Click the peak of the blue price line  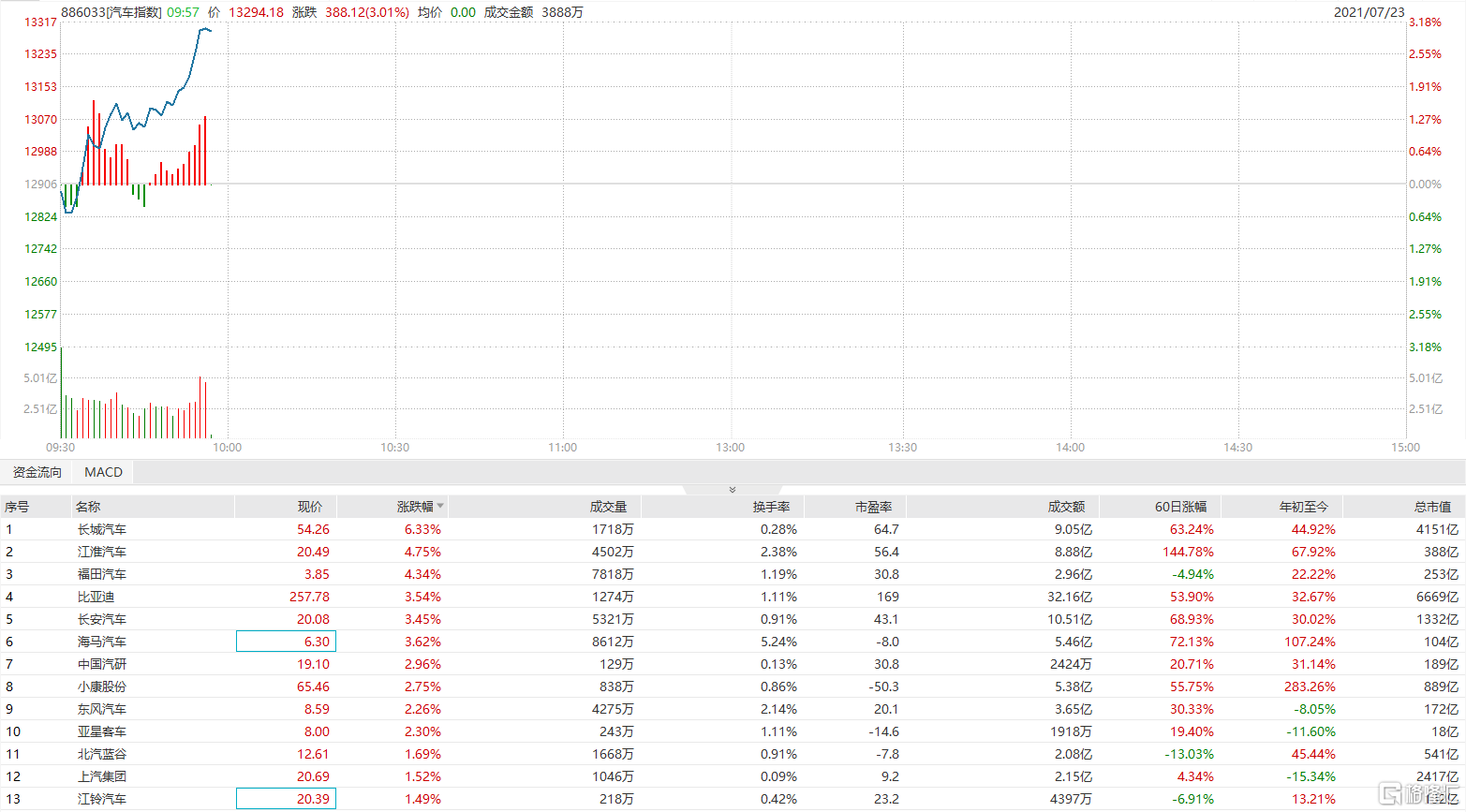(x=203, y=29)
